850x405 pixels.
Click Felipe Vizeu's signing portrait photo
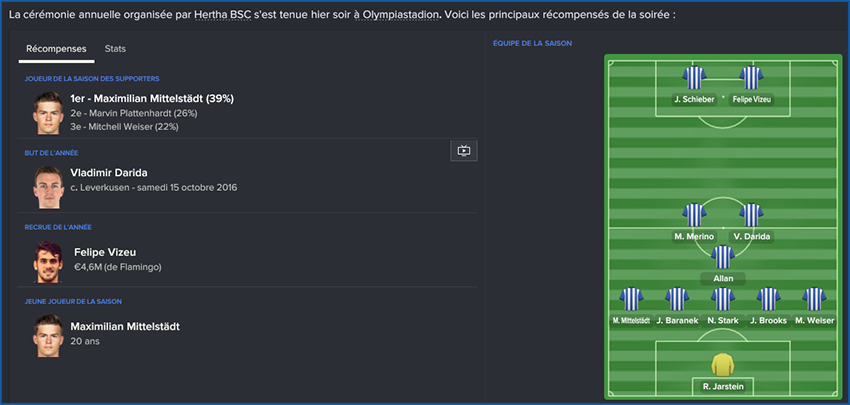pos(47,260)
